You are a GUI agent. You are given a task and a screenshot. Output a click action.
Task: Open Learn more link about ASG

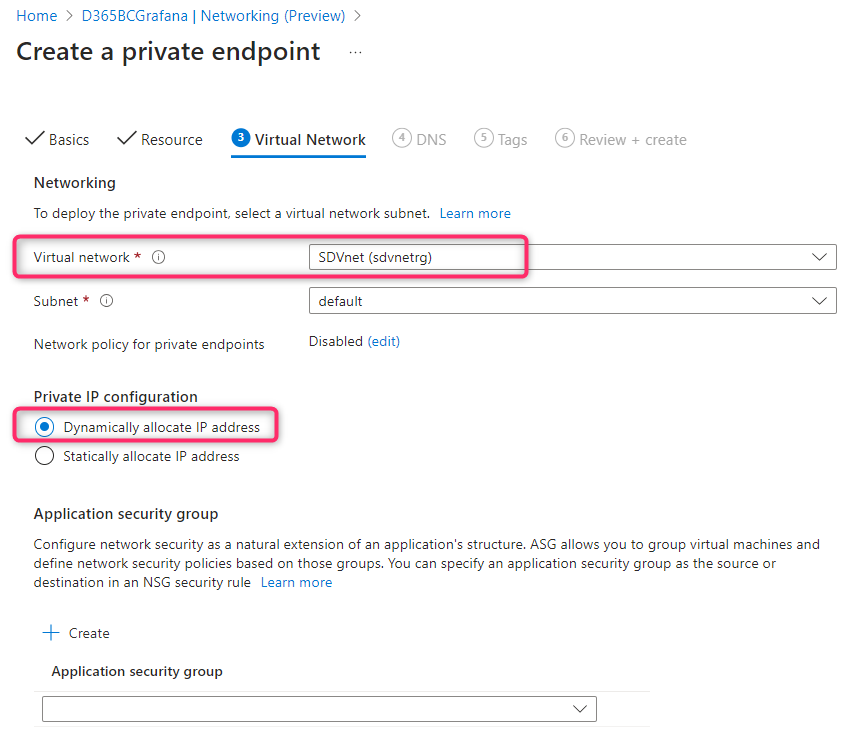[x=296, y=582]
